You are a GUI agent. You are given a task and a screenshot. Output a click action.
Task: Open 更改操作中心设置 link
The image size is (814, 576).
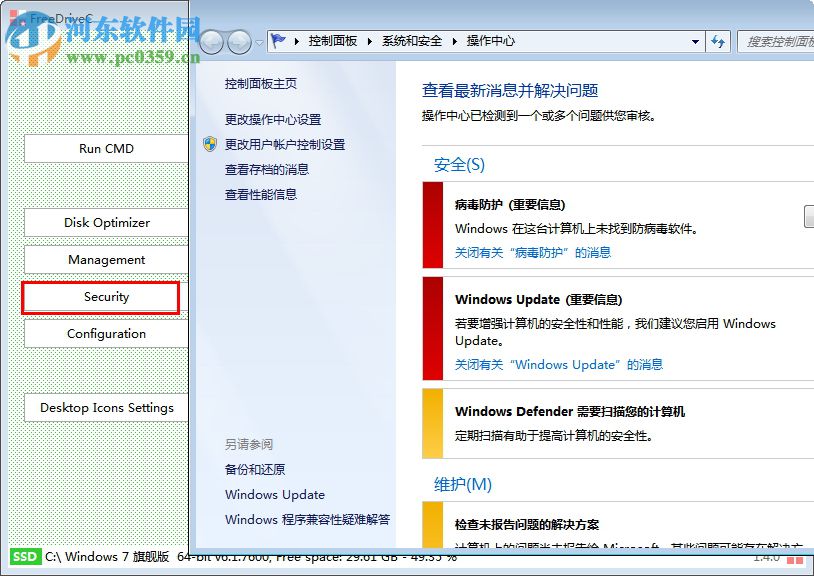pyautogui.click(x=273, y=119)
